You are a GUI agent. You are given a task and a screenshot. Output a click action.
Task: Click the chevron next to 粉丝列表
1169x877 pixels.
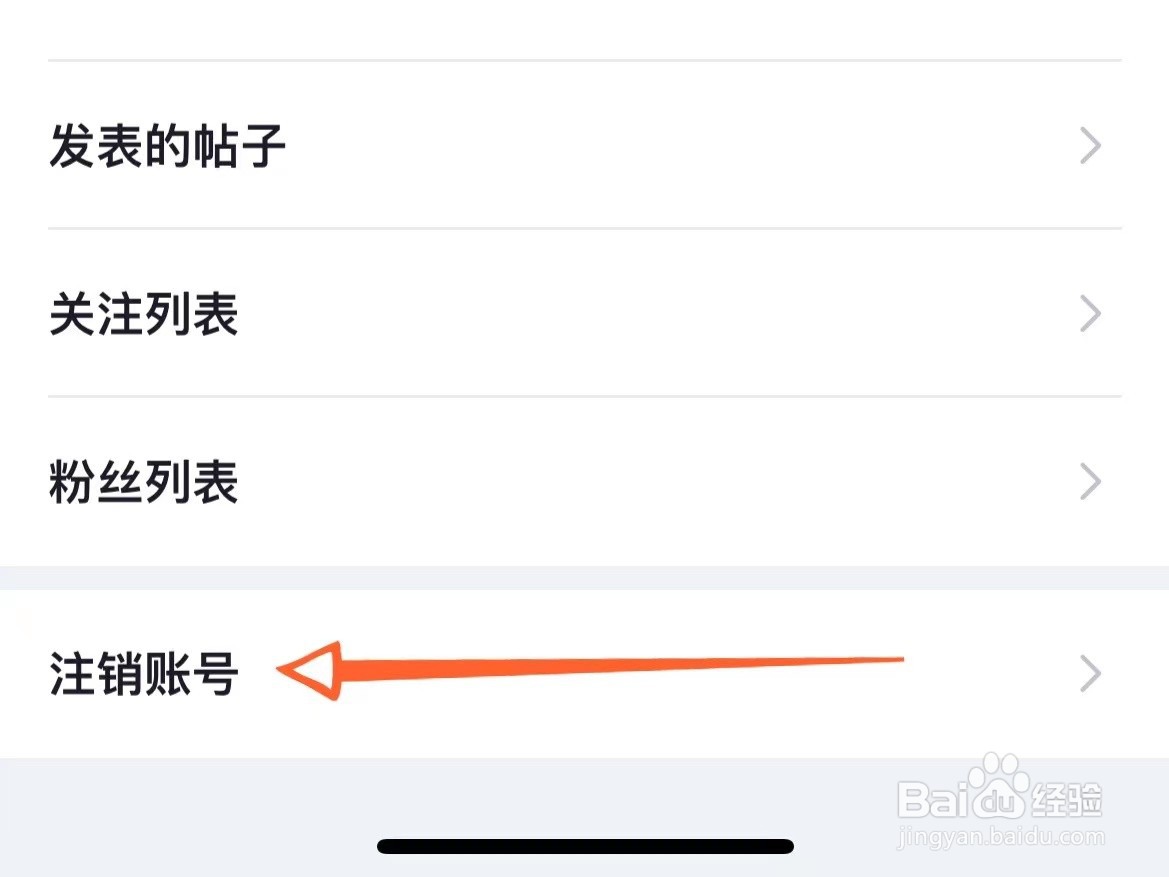coord(1090,483)
